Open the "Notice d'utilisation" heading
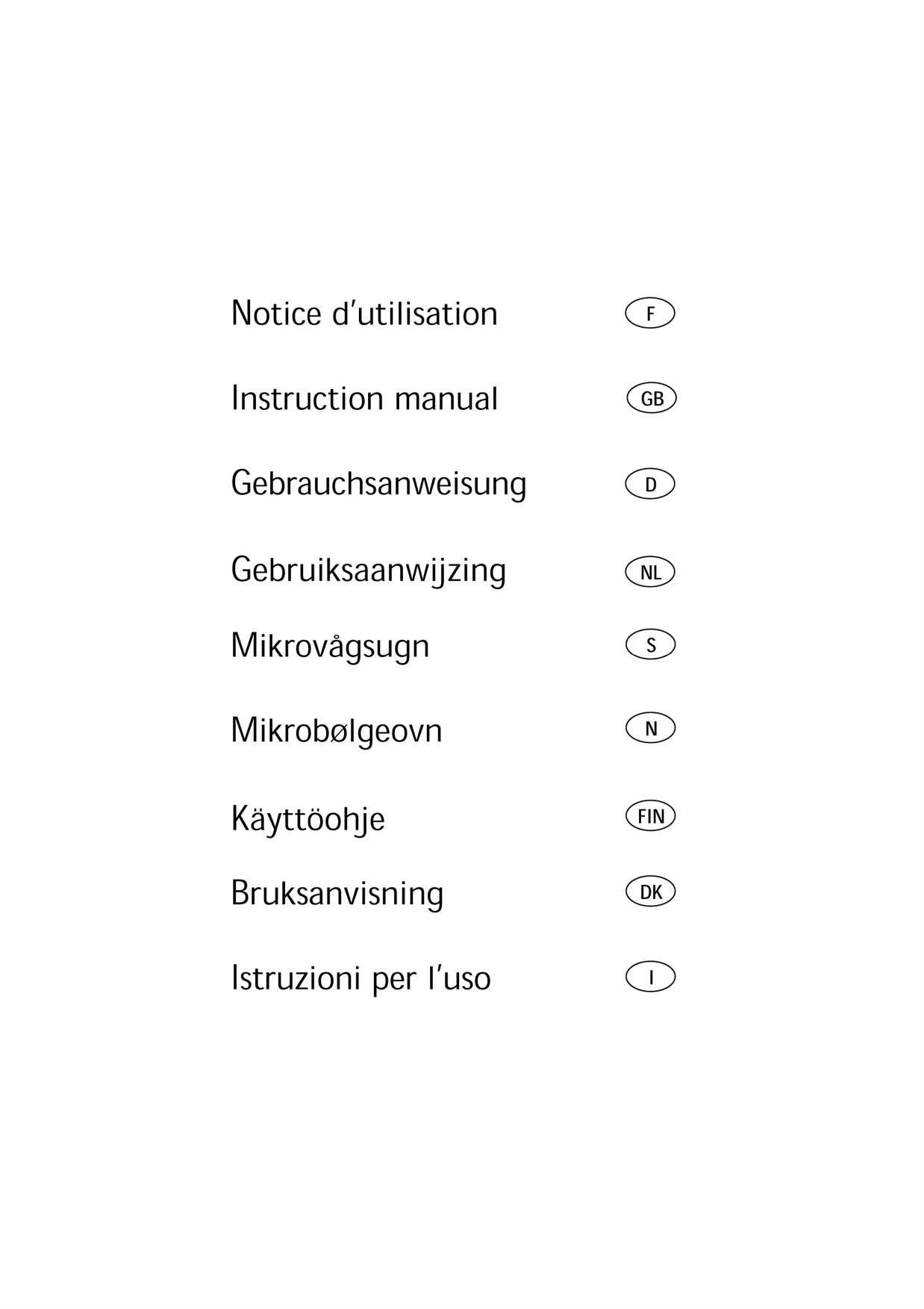The width and height of the screenshot is (924, 1309). coord(364,314)
